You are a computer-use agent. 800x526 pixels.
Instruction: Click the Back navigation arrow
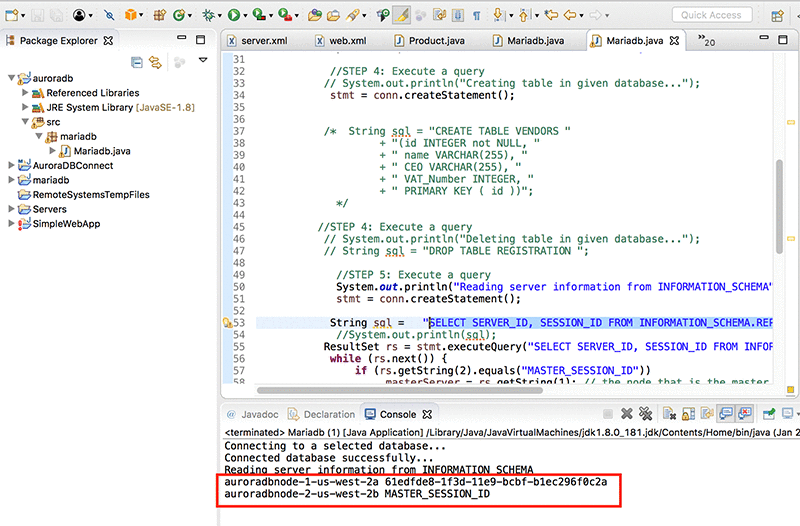[570, 15]
